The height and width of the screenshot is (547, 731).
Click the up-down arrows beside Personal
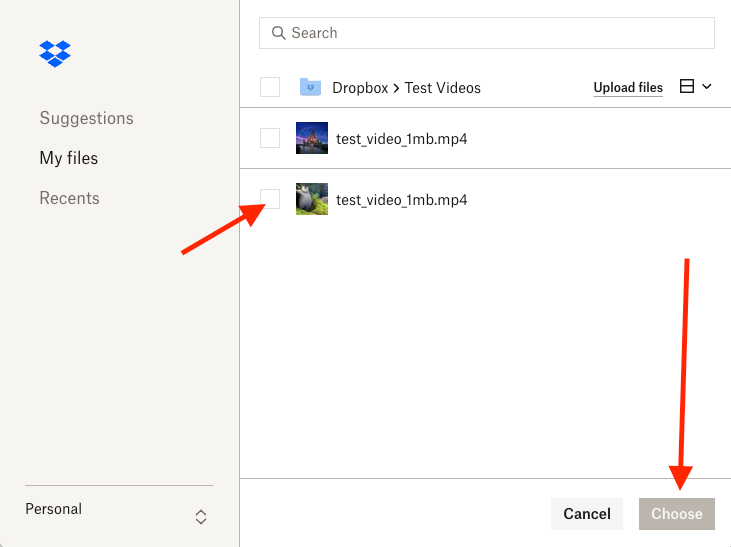point(201,517)
